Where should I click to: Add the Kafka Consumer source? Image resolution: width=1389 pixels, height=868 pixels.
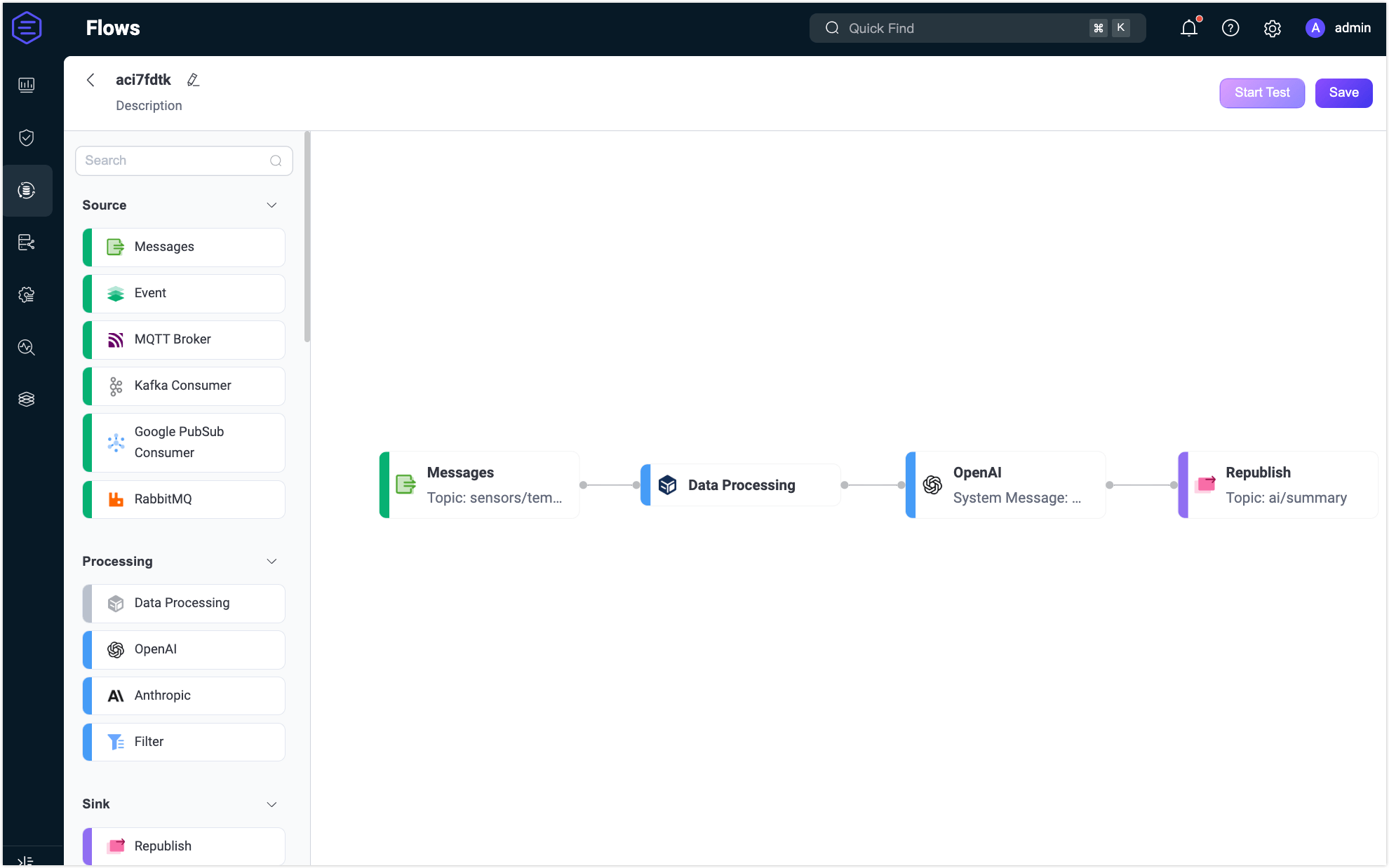coord(183,386)
